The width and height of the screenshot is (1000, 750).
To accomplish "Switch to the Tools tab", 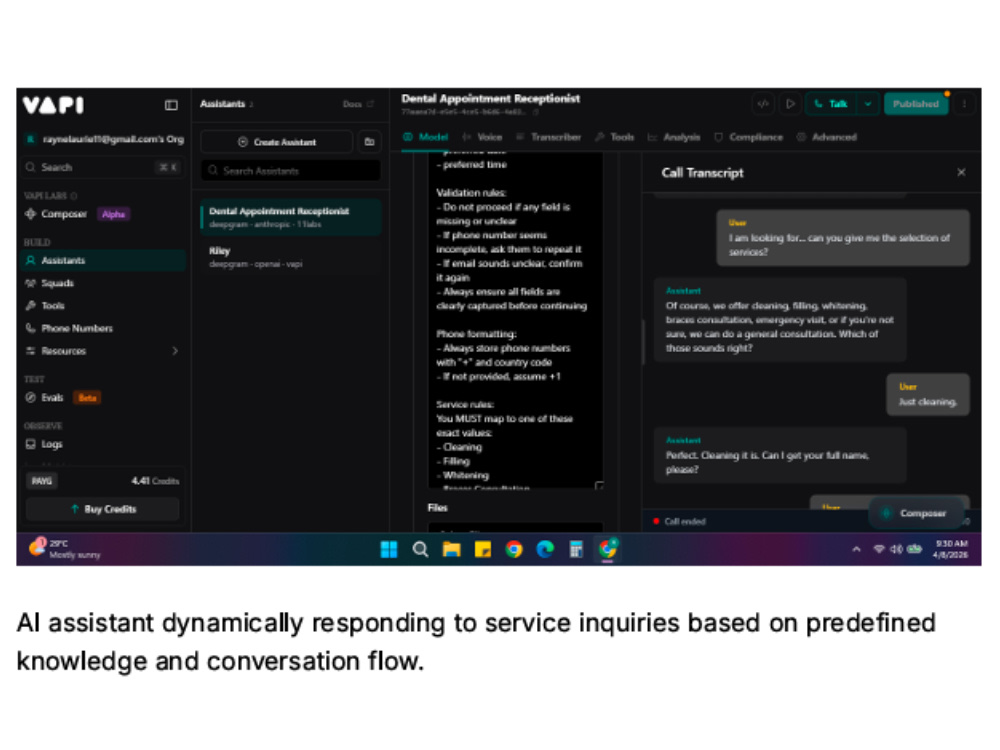I will point(615,137).
